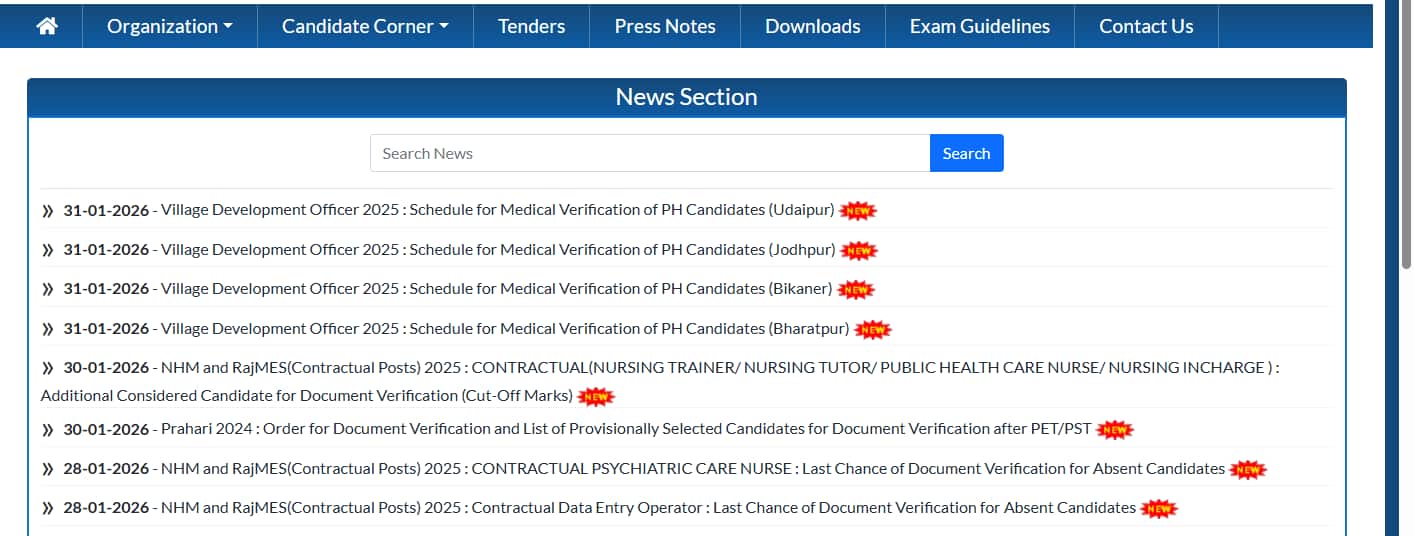Expand the Organization dropdown menu

coord(169,27)
